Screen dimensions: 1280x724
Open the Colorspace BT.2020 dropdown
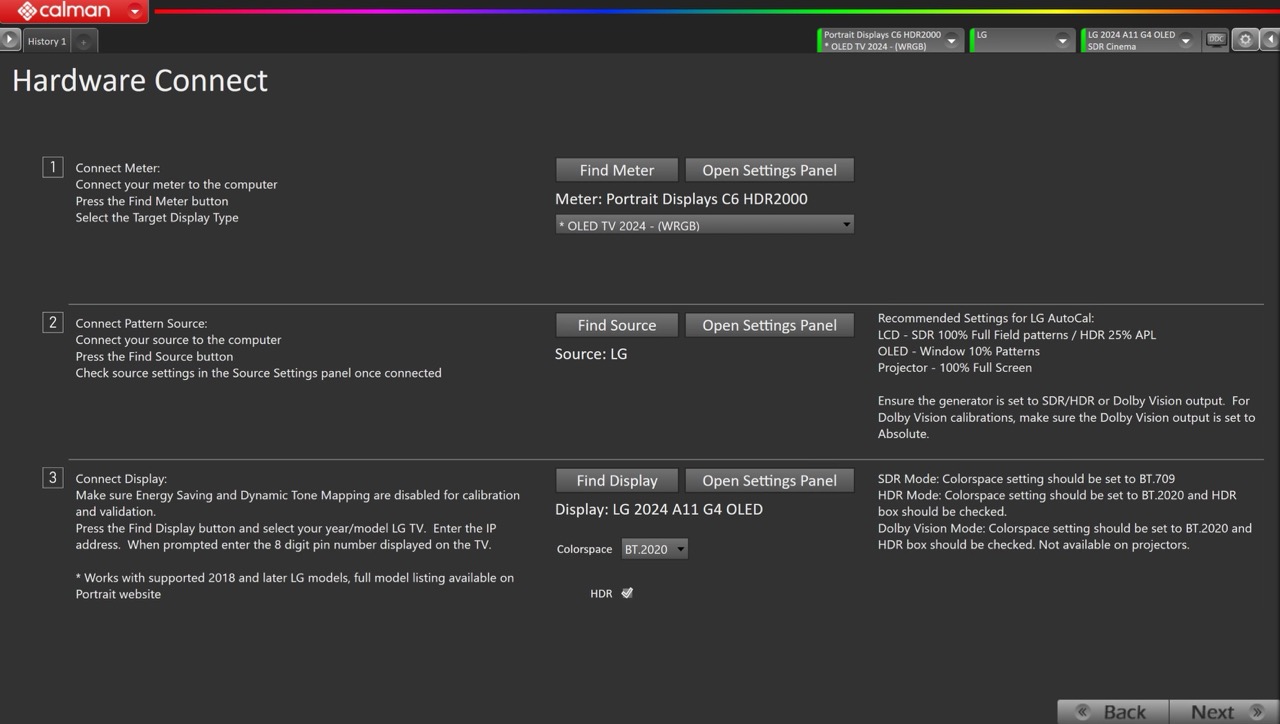pos(654,548)
